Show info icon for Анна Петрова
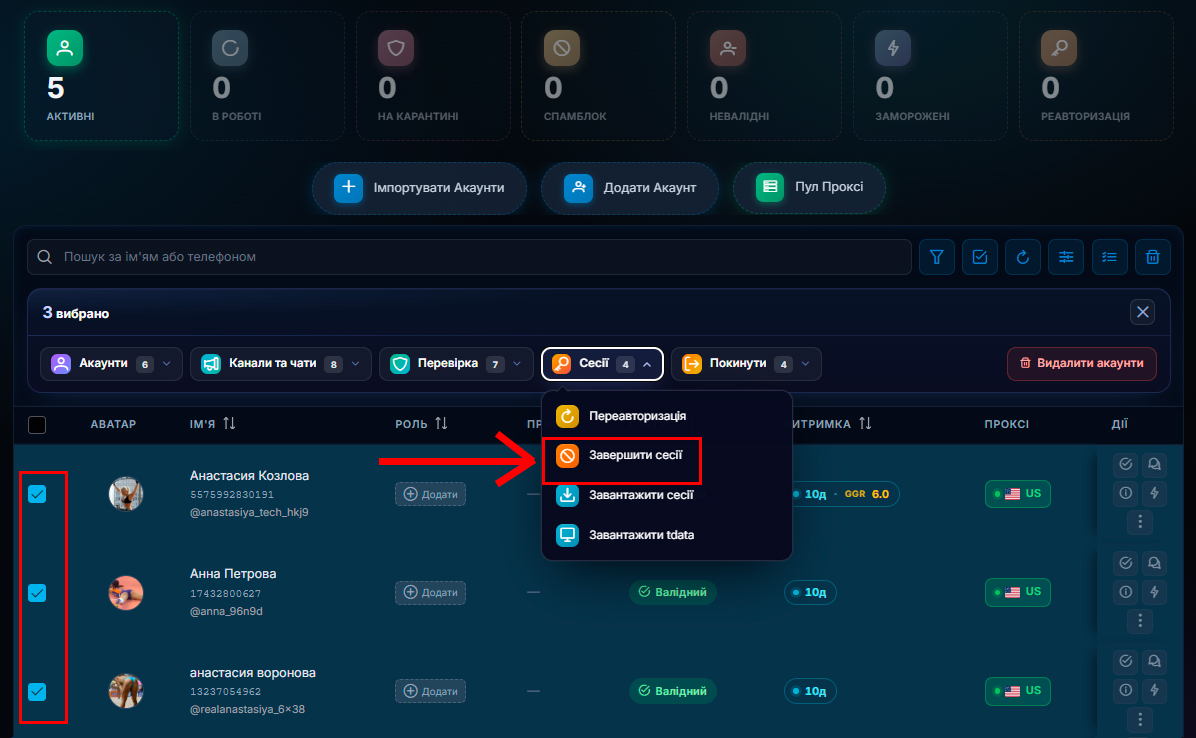This screenshot has width=1196, height=738. pyautogui.click(x=1126, y=592)
